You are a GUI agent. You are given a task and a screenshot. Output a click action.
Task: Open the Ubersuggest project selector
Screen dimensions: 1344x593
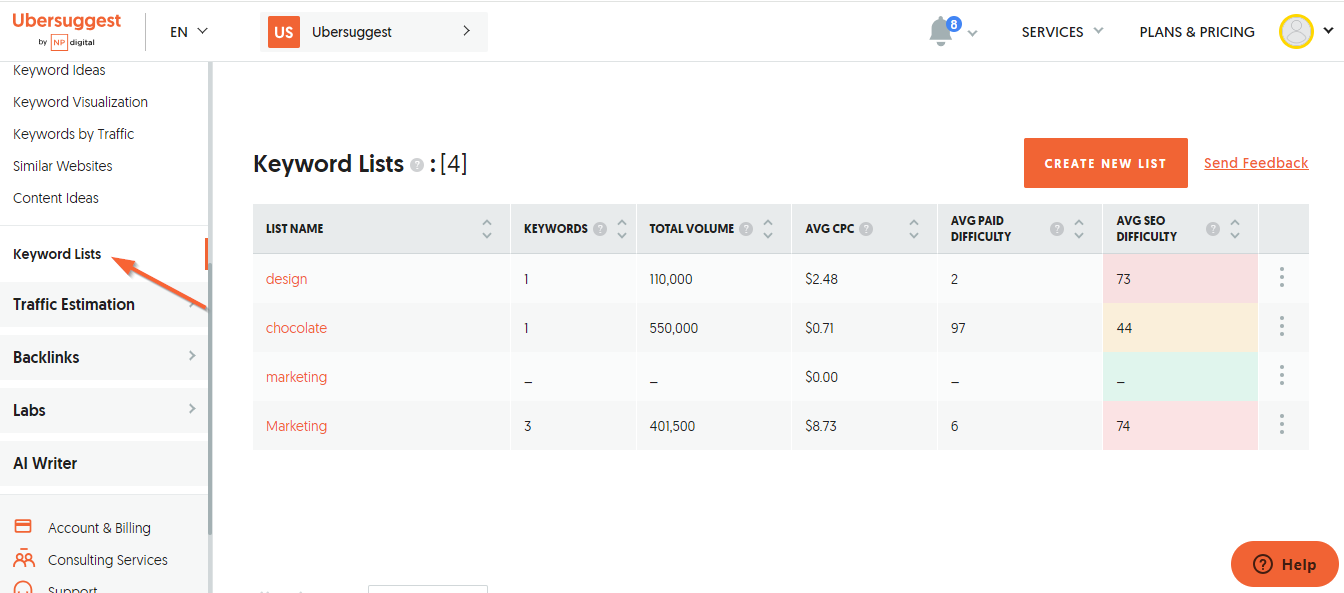pyautogui.click(x=374, y=32)
